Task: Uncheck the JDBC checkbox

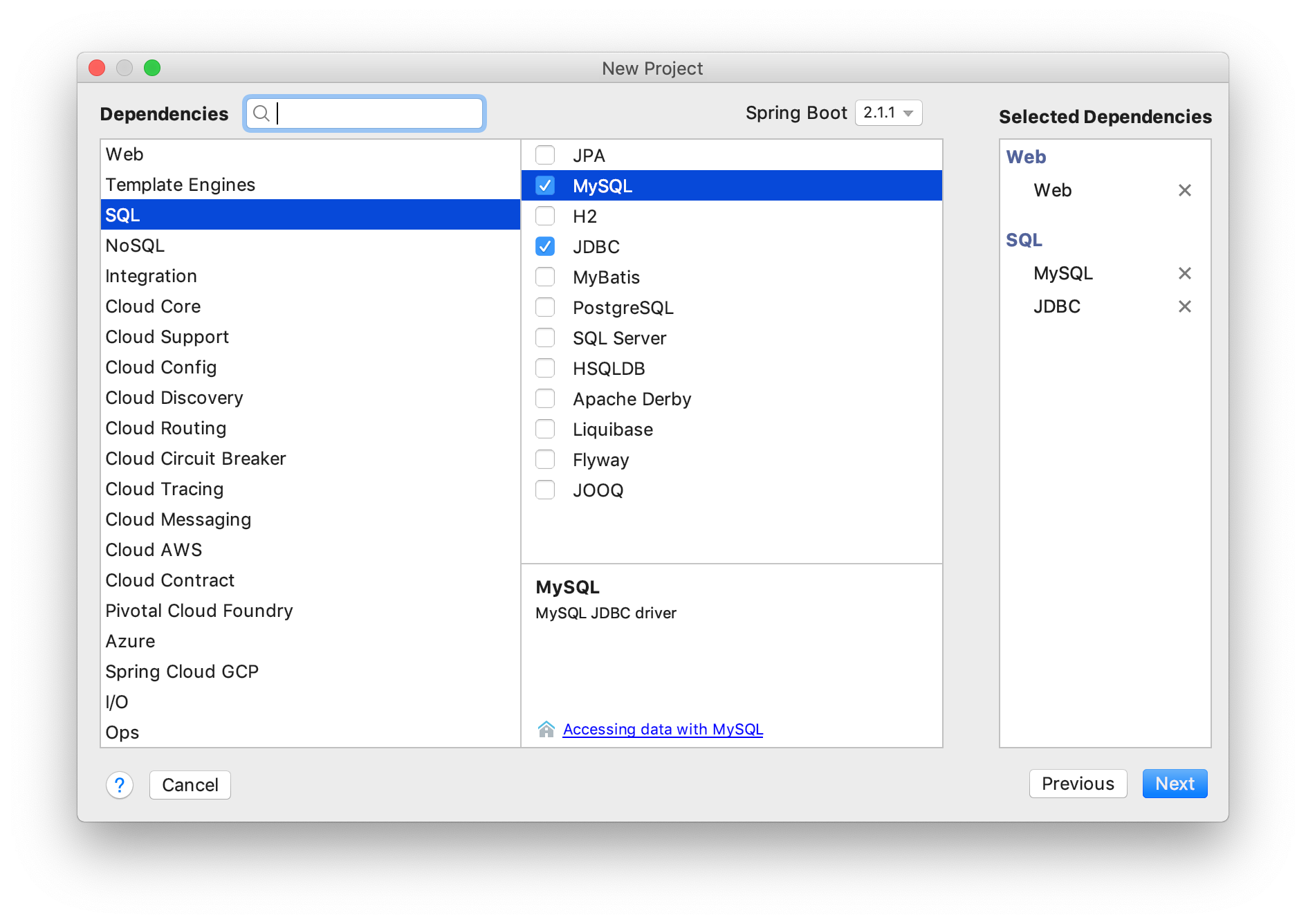Action: click(x=545, y=246)
